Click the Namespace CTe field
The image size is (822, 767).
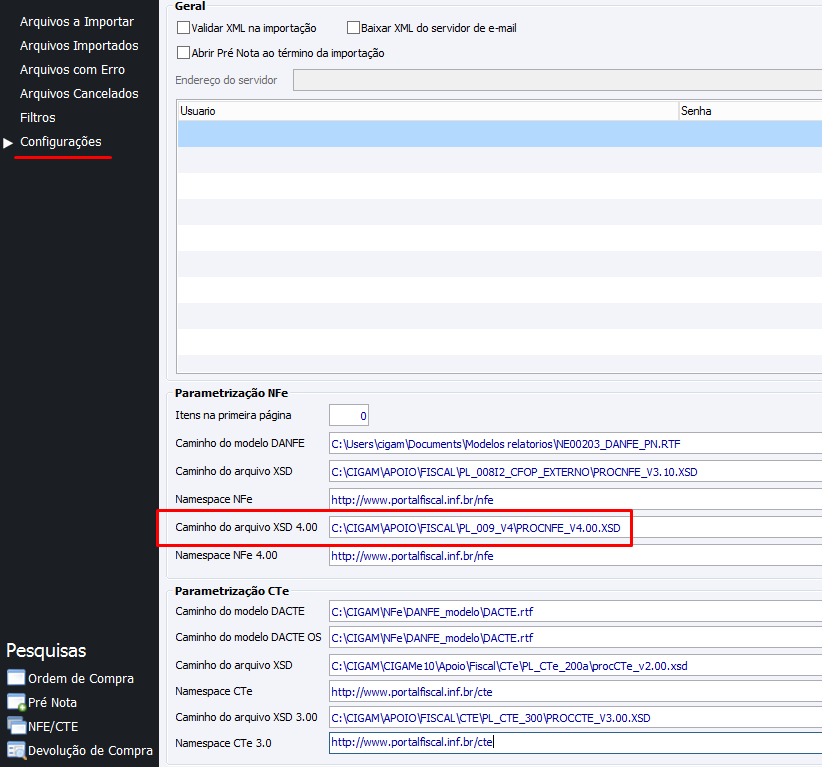click(x=575, y=692)
